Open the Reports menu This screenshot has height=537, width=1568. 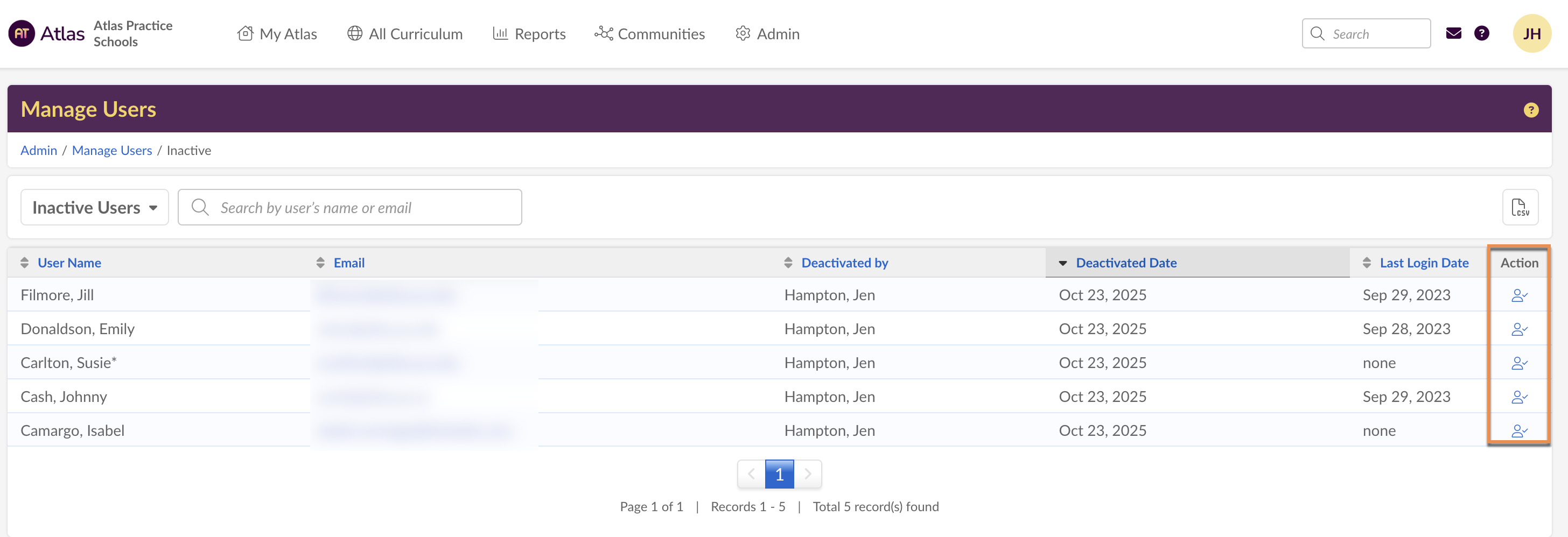[x=529, y=34]
